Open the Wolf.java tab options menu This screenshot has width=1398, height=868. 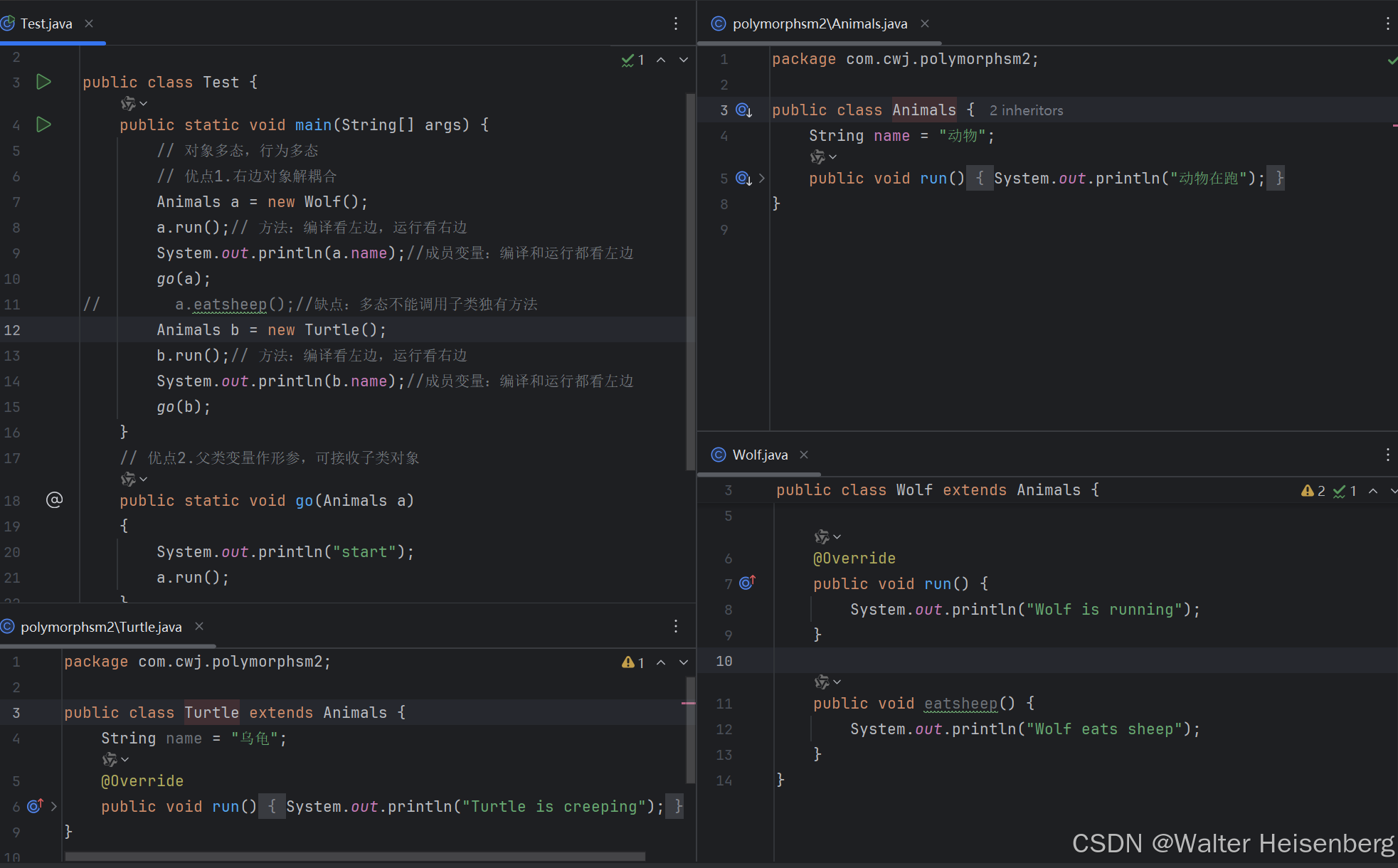pos(1387,455)
